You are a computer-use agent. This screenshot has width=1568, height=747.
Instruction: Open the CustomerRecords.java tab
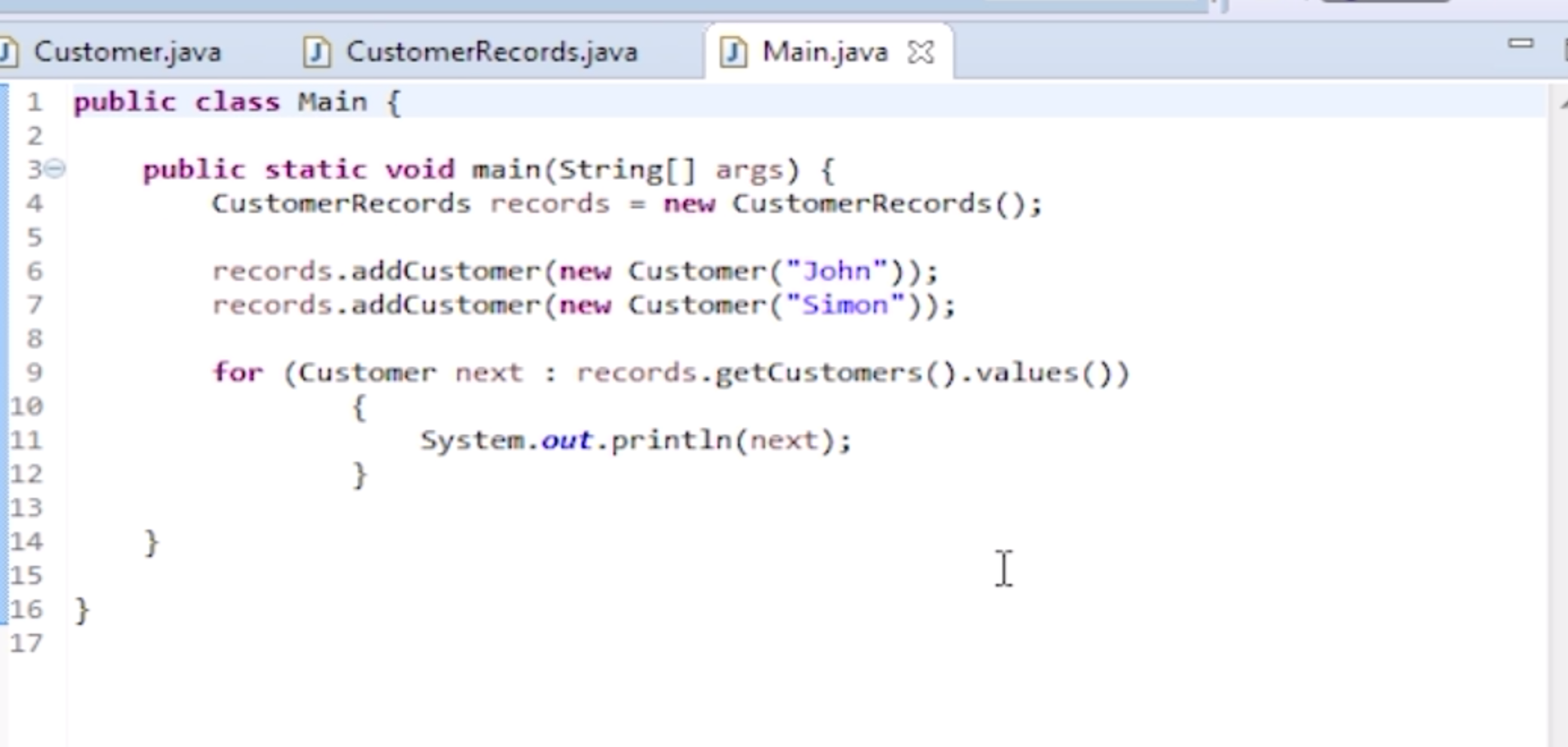(490, 53)
